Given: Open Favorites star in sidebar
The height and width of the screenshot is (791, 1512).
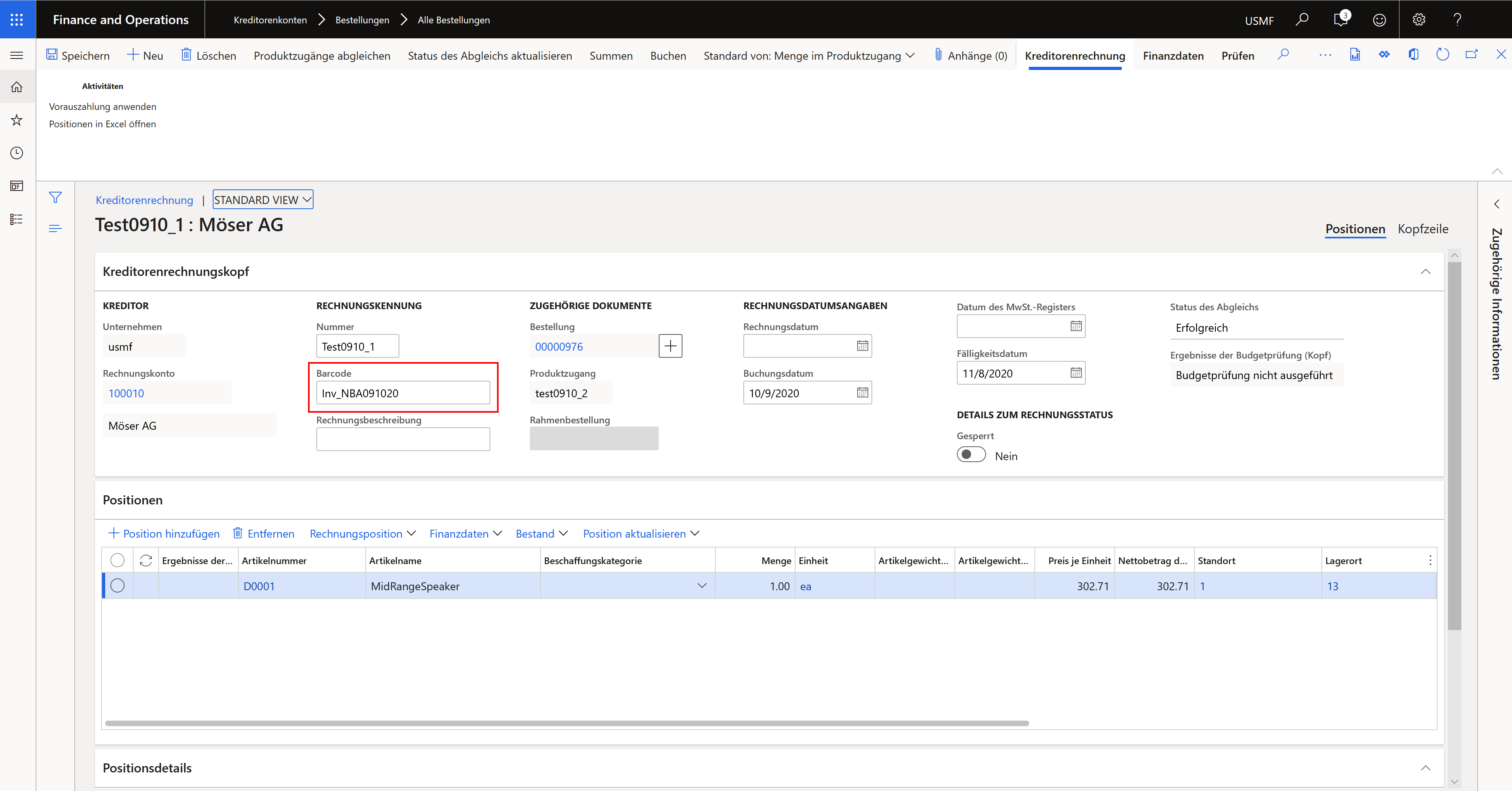Looking at the screenshot, I should 17,120.
